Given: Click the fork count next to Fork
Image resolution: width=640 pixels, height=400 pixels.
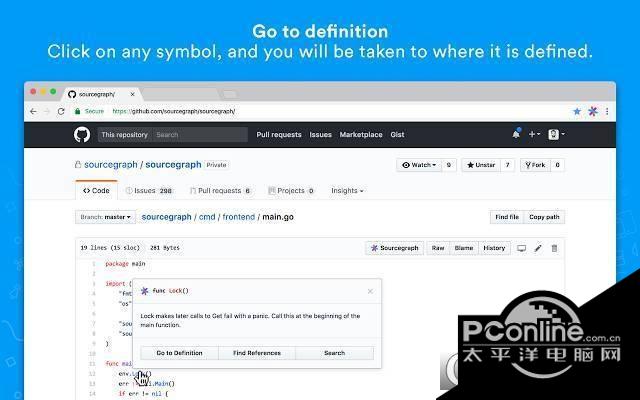Looking at the screenshot, I should coord(558,165).
